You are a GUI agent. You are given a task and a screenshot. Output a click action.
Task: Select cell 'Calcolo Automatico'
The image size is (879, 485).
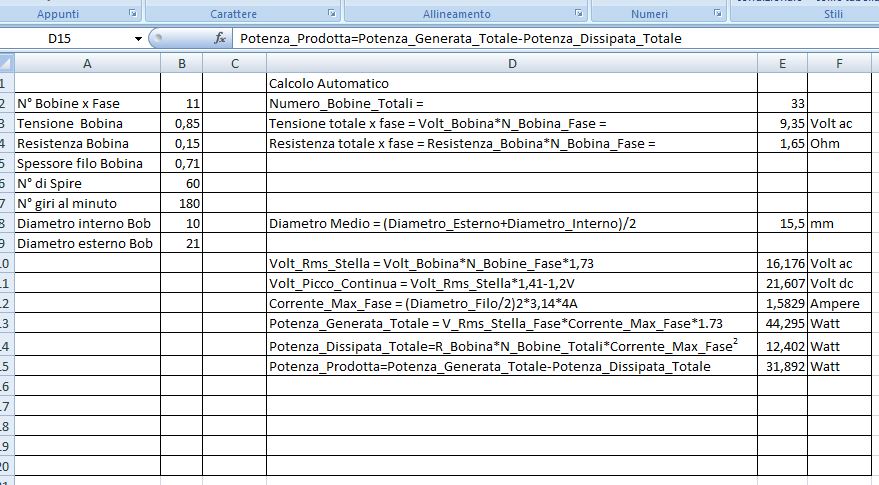click(512, 84)
